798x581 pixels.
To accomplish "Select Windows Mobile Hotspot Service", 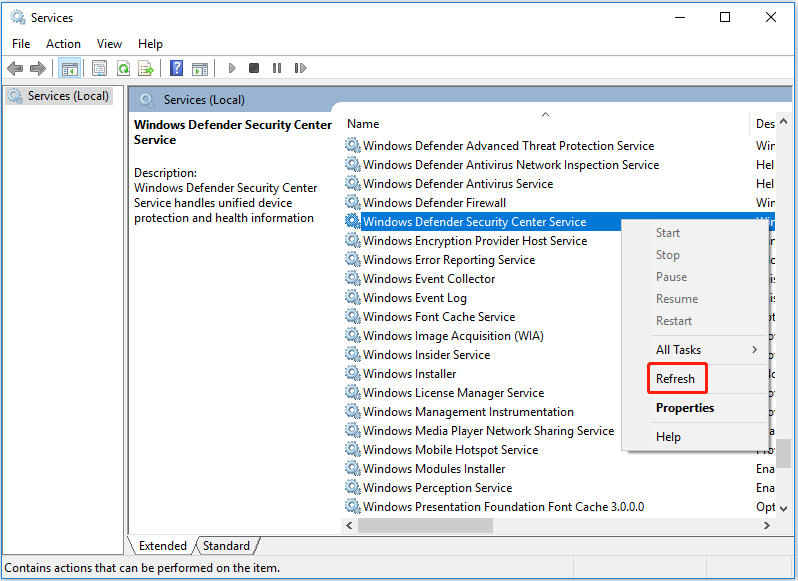I will [450, 450].
